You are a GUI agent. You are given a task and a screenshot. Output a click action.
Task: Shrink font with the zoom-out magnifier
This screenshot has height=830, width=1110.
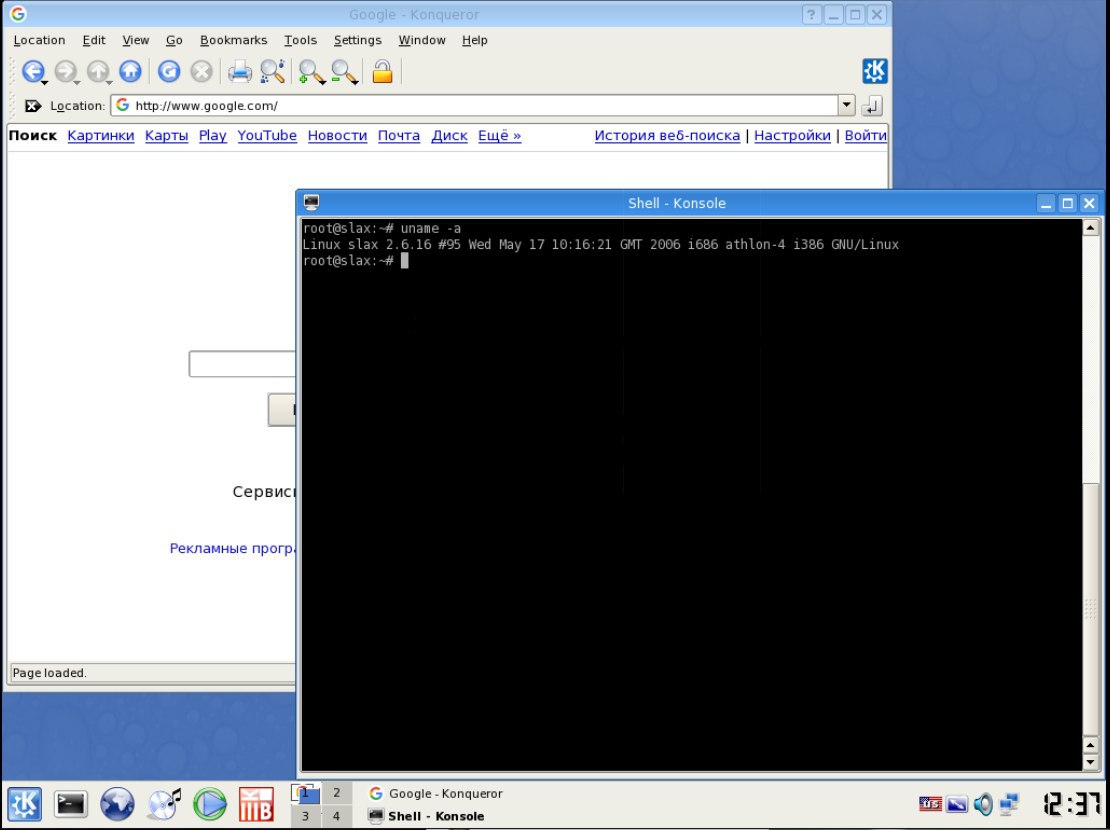343,71
